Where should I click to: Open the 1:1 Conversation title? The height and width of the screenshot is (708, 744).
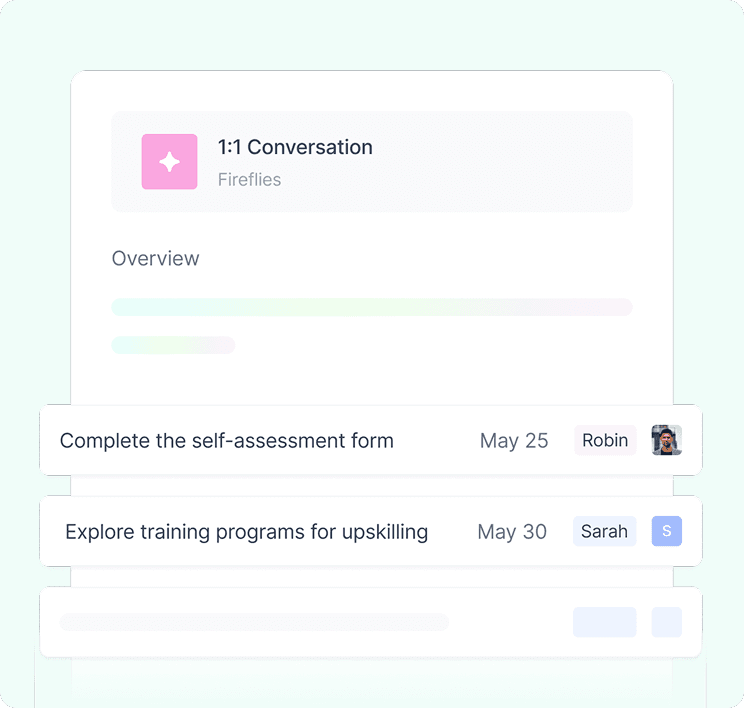pyautogui.click(x=295, y=147)
